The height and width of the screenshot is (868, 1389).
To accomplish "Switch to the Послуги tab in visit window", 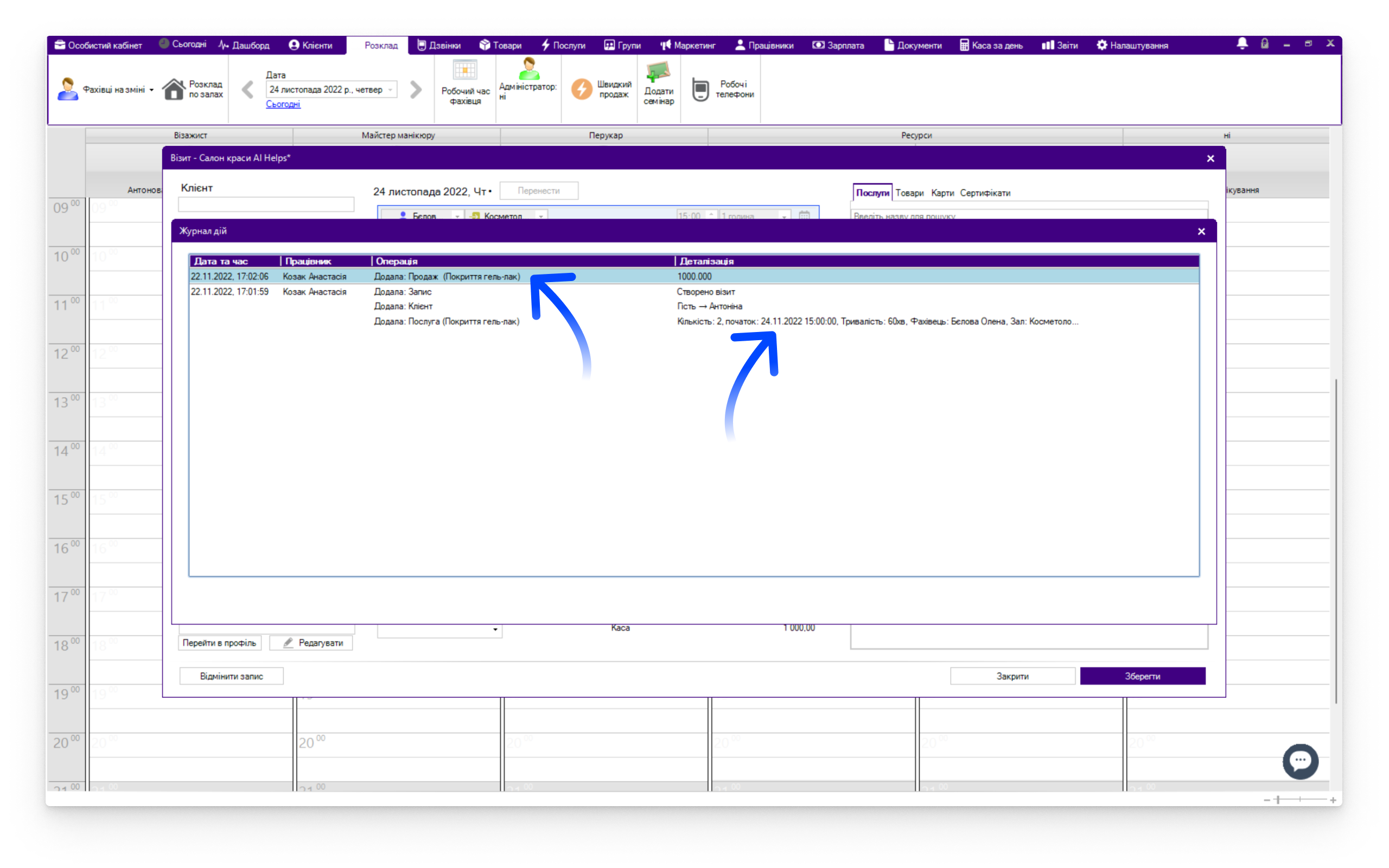I will pyautogui.click(x=872, y=193).
